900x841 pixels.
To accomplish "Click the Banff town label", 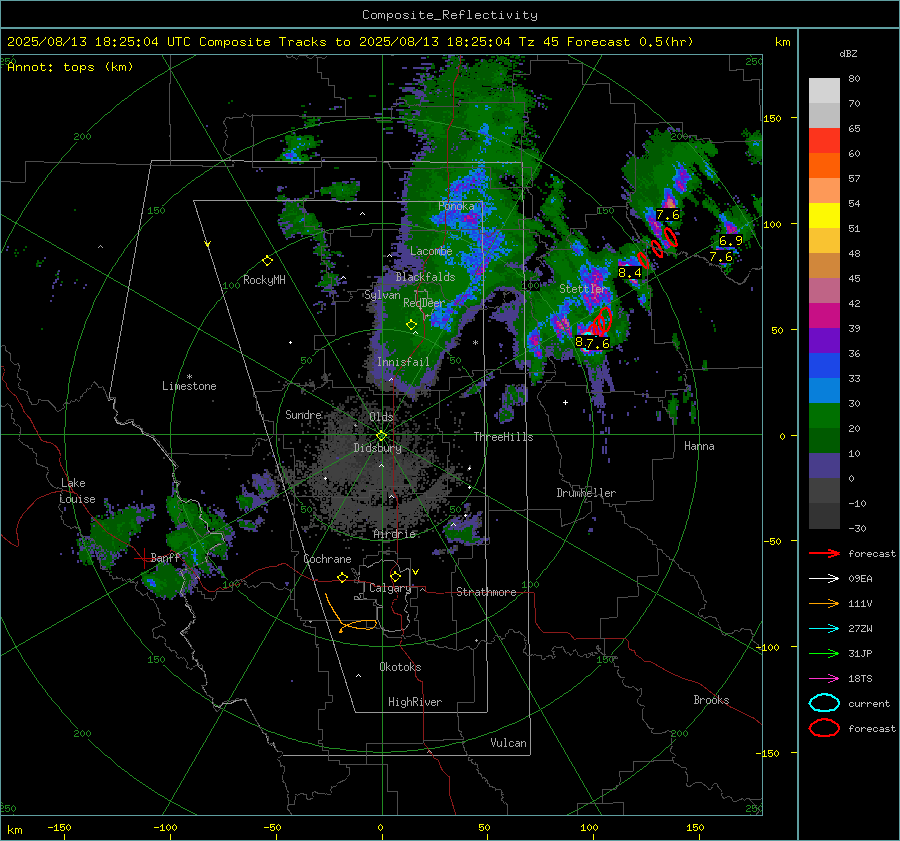I will pos(165,557).
